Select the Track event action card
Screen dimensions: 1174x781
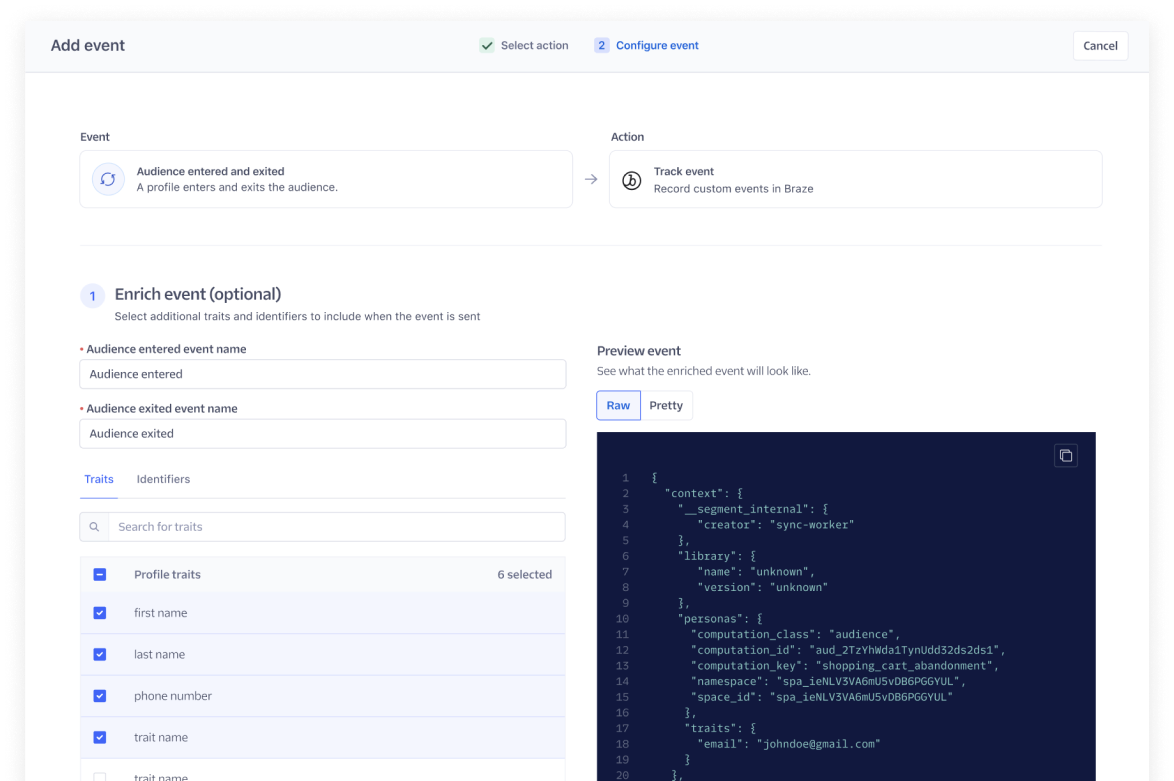(x=855, y=179)
